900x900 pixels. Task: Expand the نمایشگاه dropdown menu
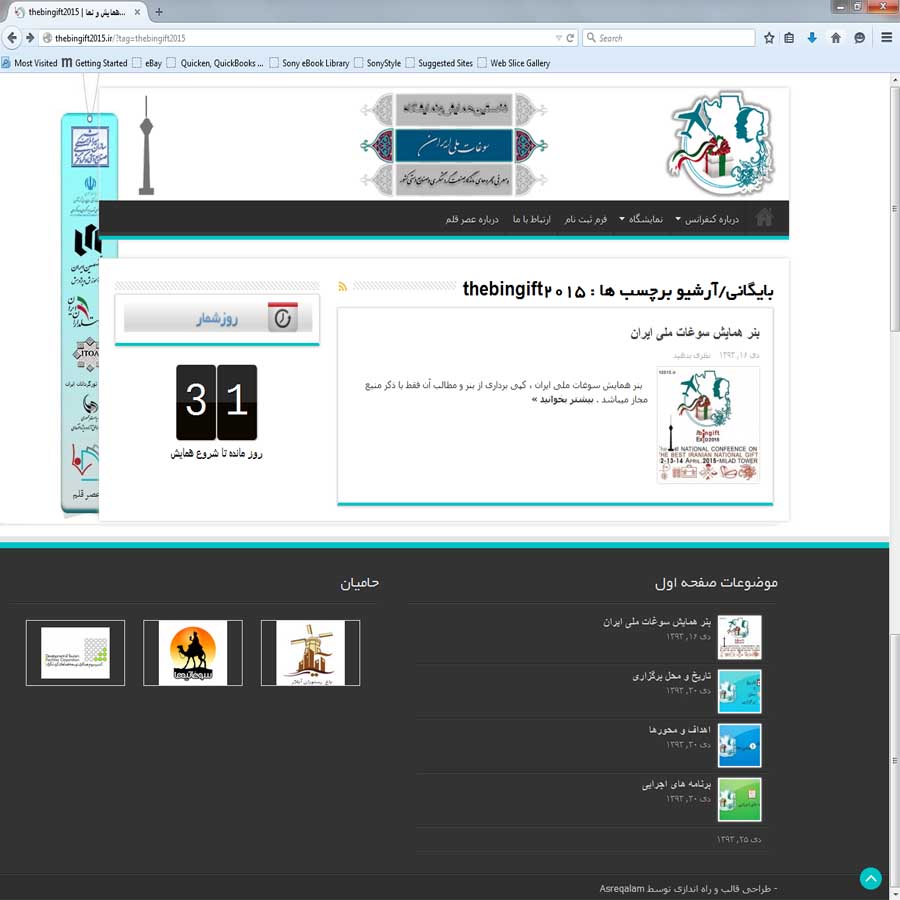click(641, 219)
